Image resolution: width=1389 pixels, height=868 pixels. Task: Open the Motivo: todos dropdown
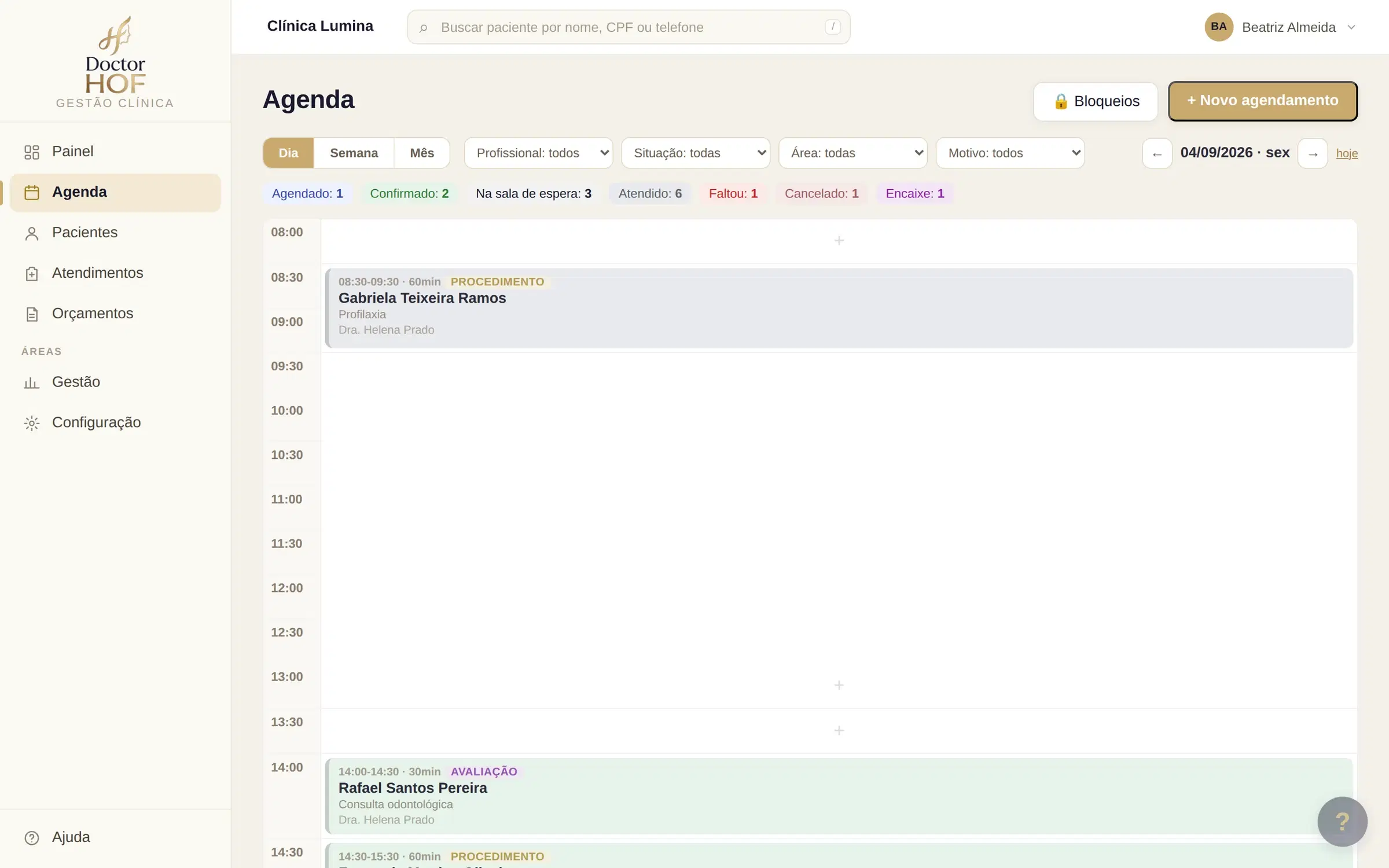[x=1010, y=153]
